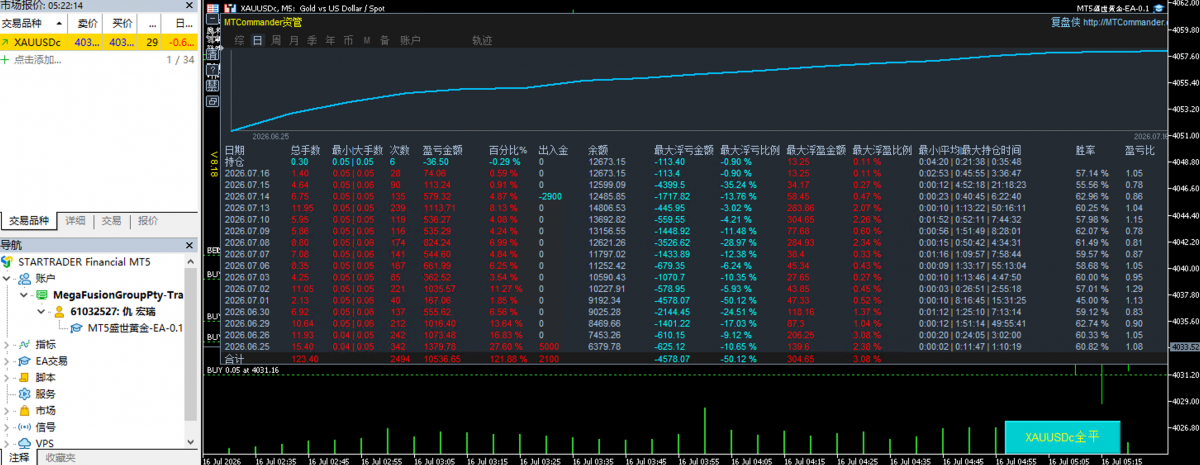
Task: Click the minus collapse panel icon
Action: click(x=213, y=19)
